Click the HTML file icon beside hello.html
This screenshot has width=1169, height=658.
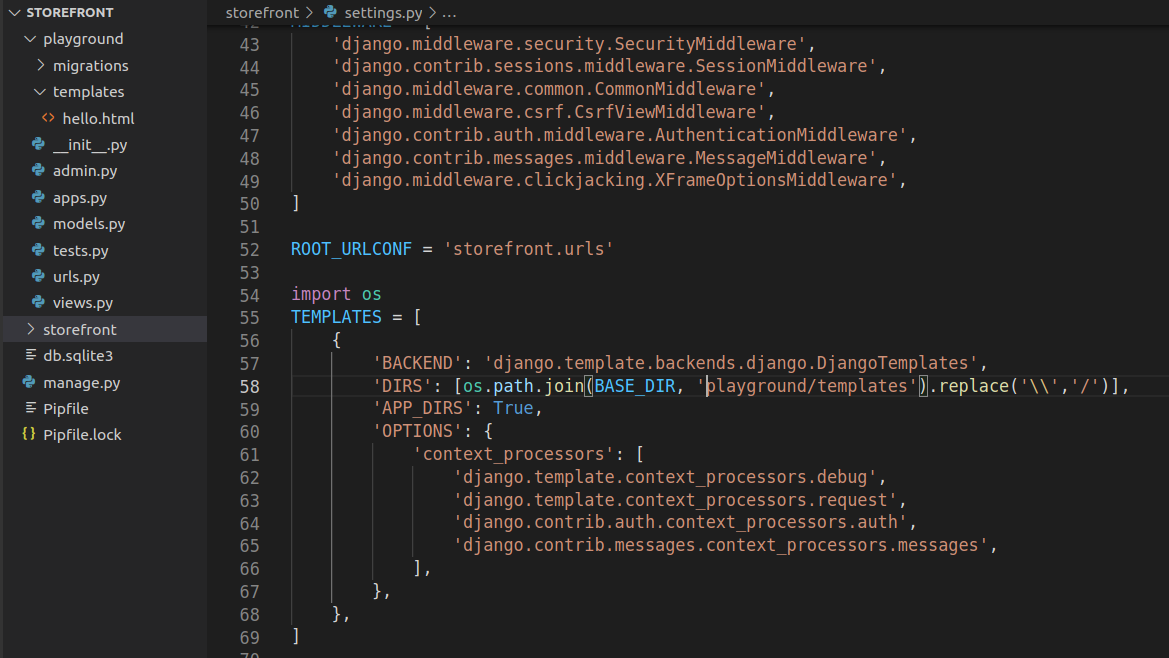click(47, 118)
